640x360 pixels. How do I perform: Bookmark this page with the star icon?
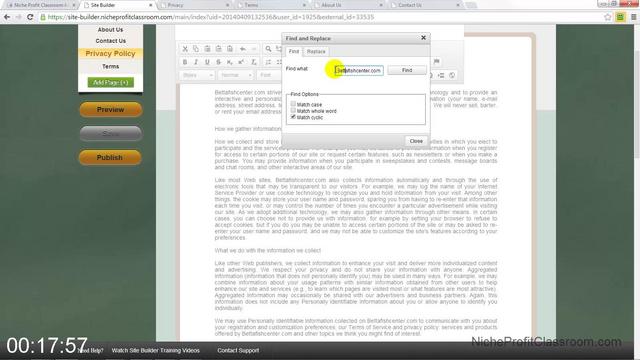coord(608,17)
